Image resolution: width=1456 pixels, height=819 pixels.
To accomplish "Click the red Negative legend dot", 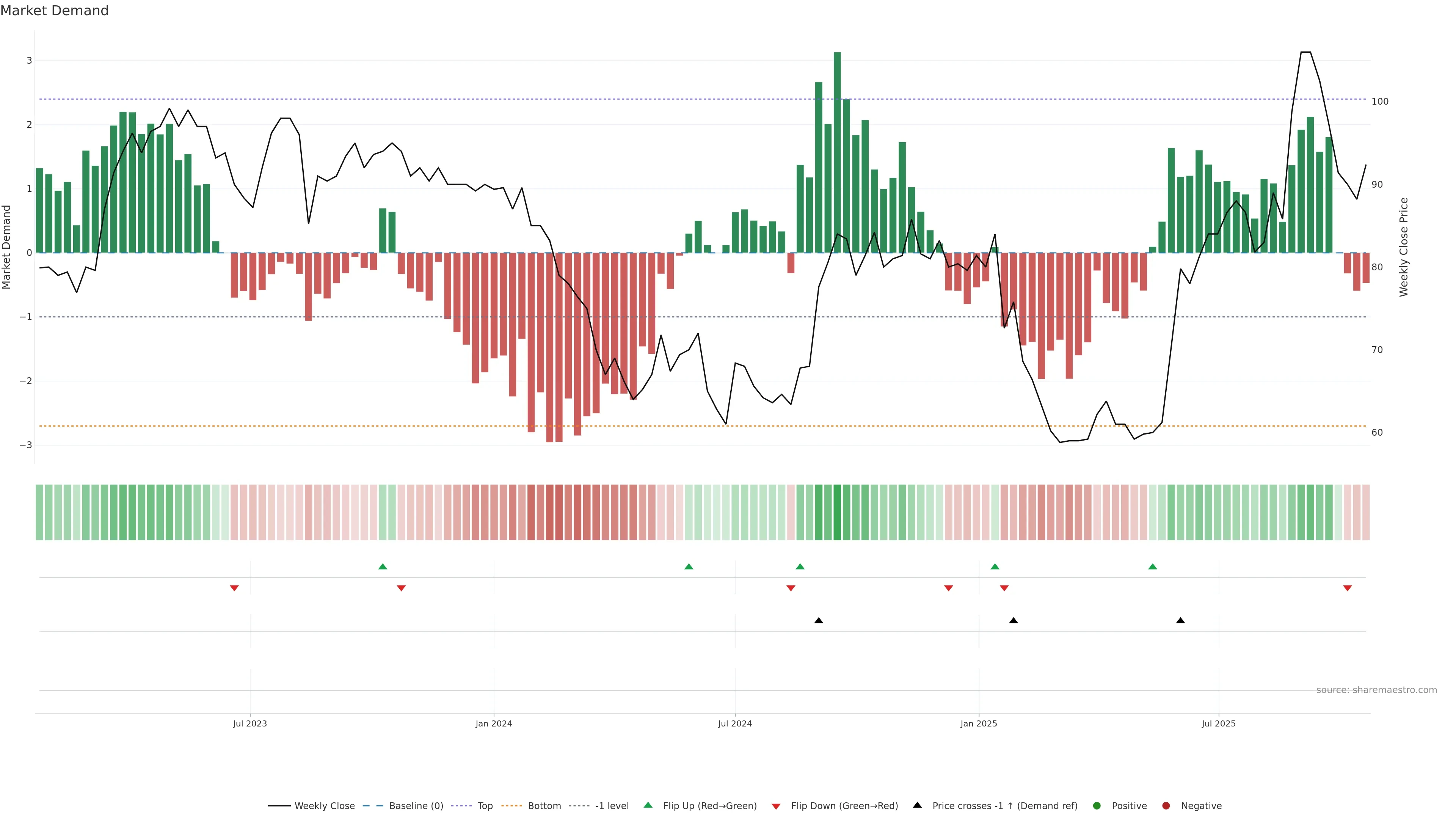I will (1166, 806).
